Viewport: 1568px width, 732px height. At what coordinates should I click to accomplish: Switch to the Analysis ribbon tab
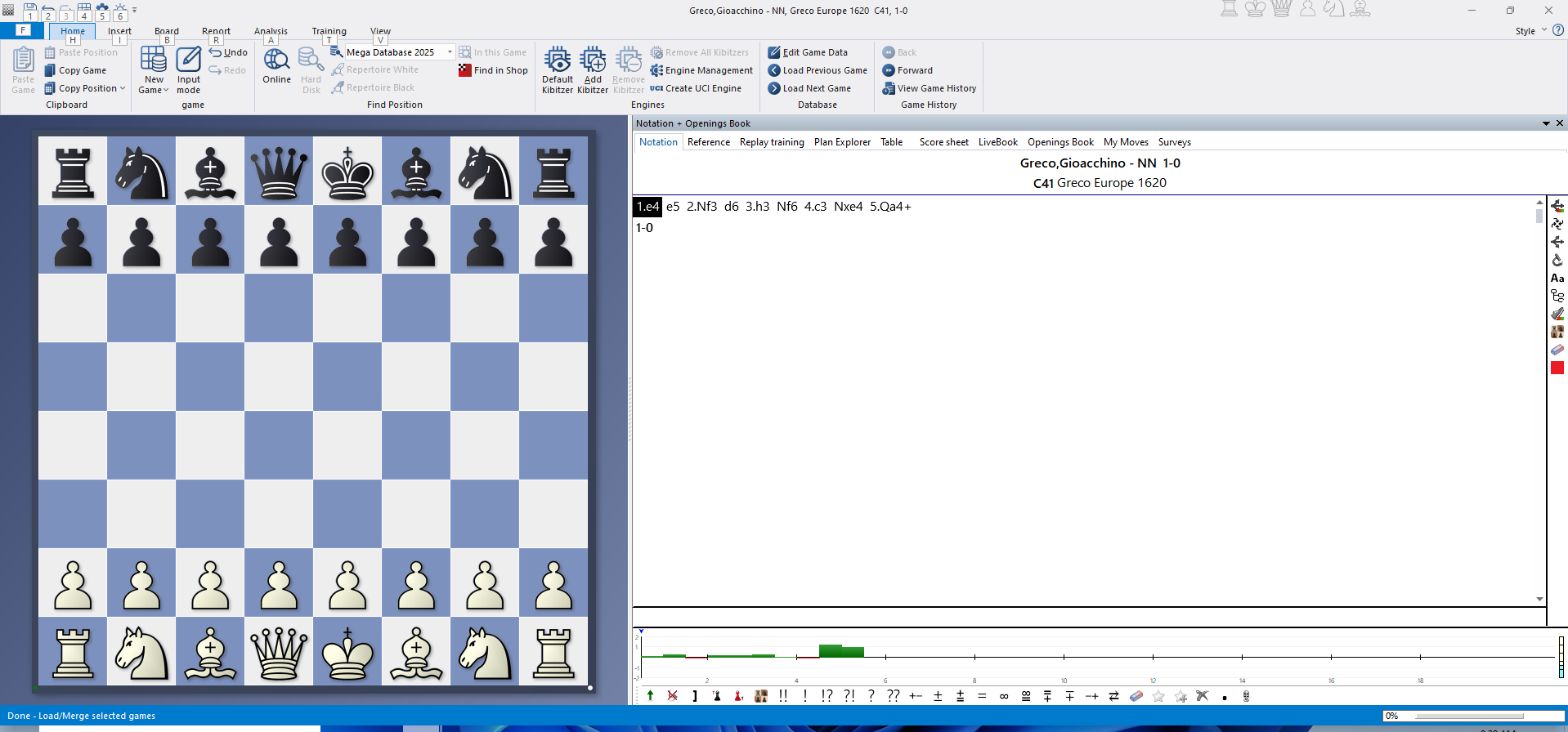tap(271, 31)
